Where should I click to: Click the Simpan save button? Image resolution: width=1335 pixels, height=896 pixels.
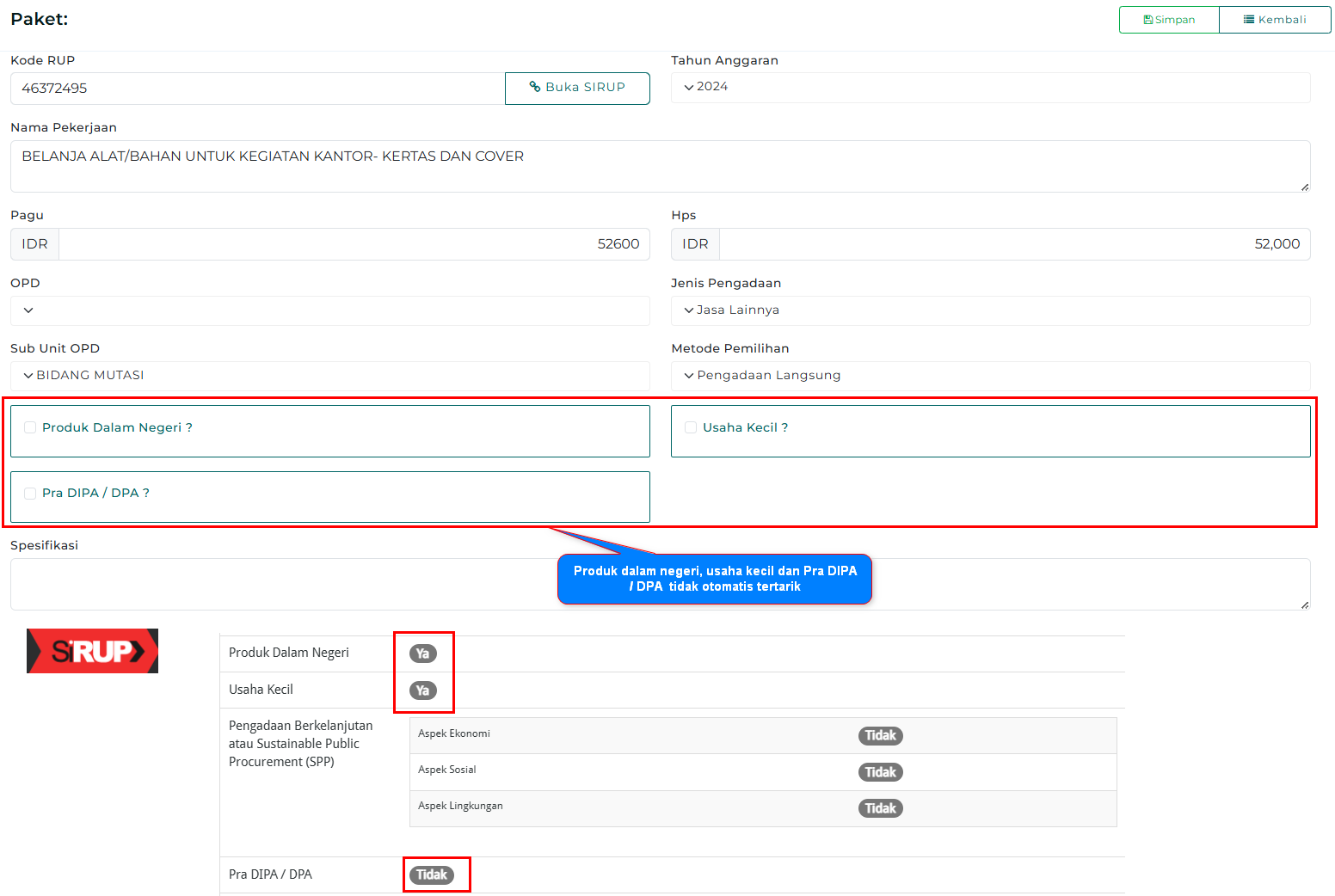point(1168,20)
